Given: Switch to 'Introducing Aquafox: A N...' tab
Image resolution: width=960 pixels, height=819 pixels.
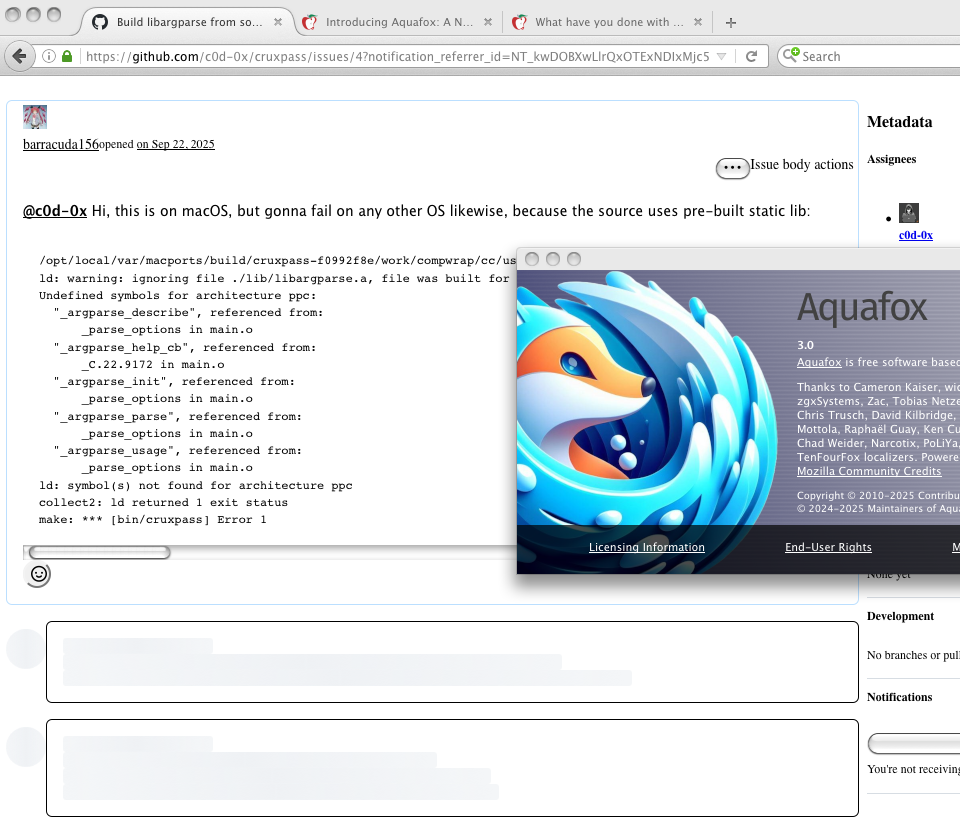Looking at the screenshot, I should 399,22.
